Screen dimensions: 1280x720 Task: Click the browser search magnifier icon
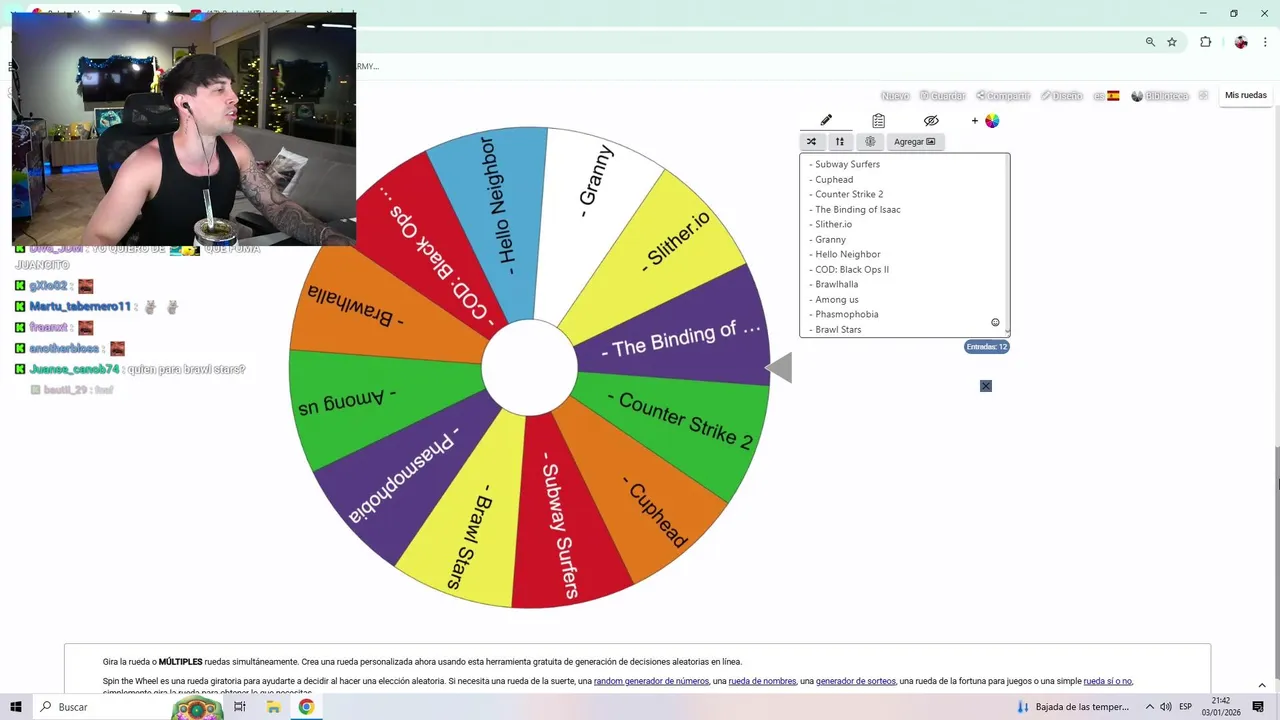[1150, 42]
